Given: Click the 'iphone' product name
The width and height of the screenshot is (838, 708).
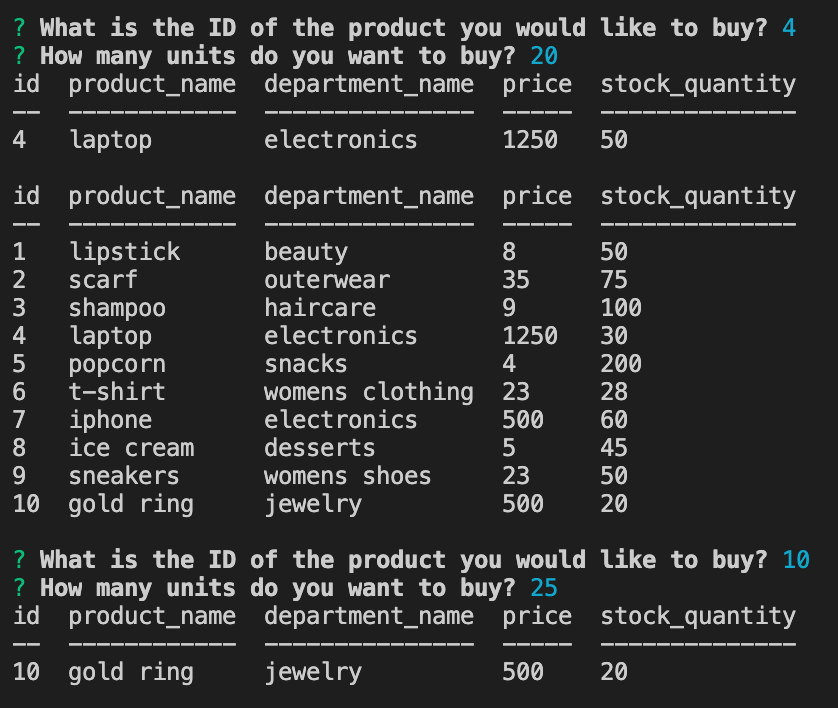Looking at the screenshot, I should (x=110, y=420).
